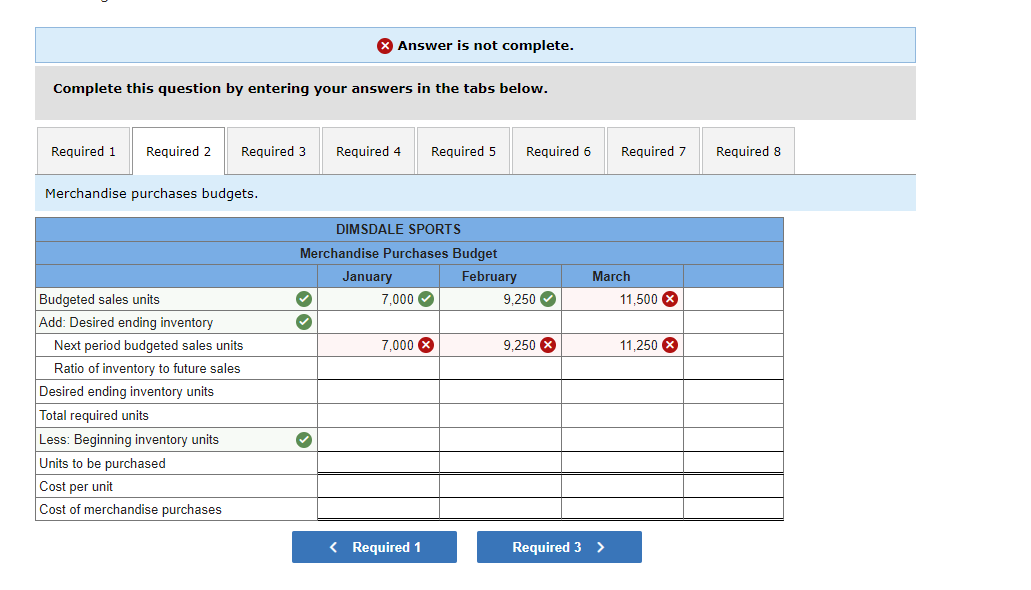Click January Cost of merchandise purchases cell
Viewport: 1031px width, 590px height.
click(x=379, y=509)
